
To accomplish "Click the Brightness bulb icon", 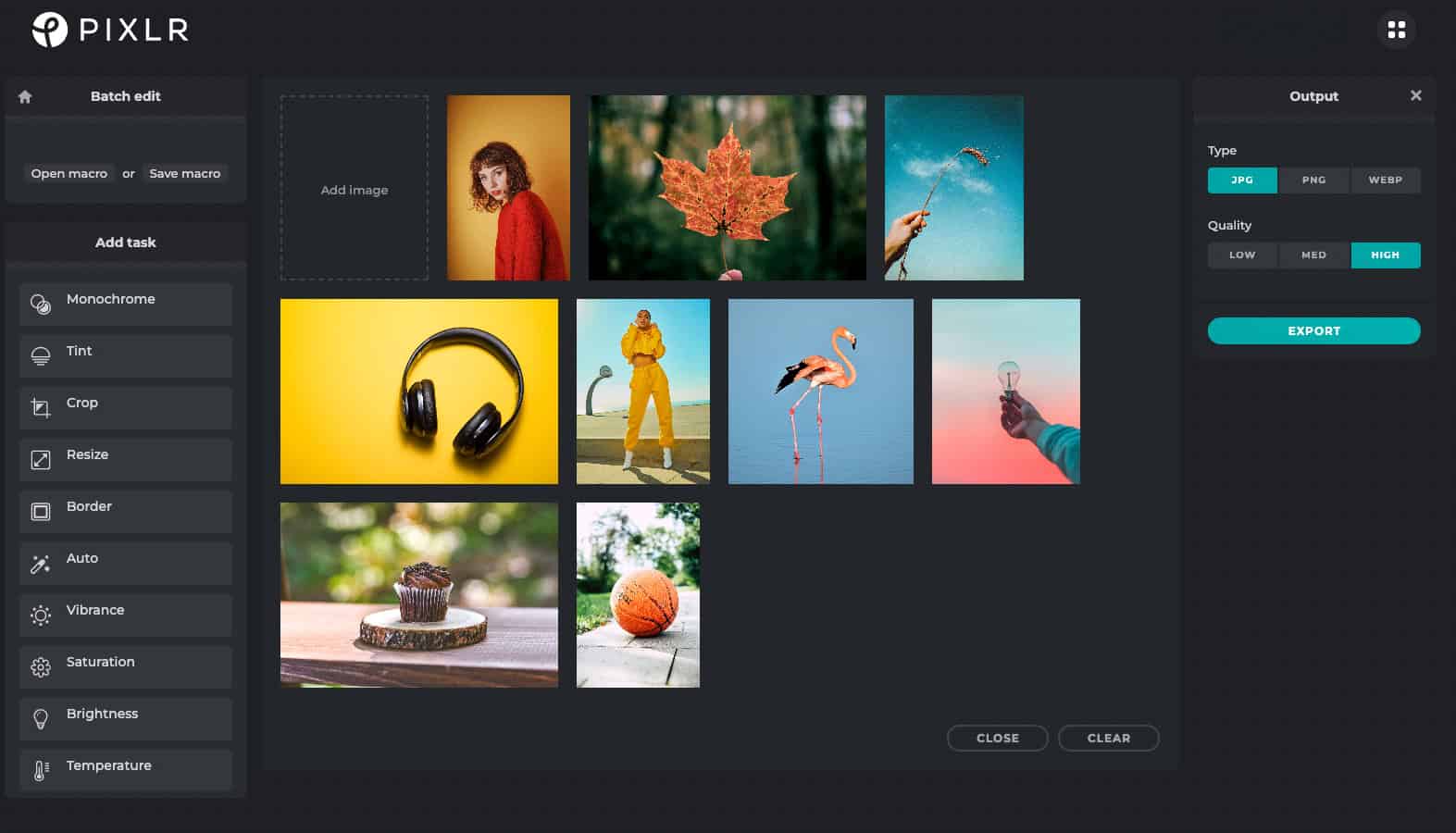I will pyautogui.click(x=41, y=718).
